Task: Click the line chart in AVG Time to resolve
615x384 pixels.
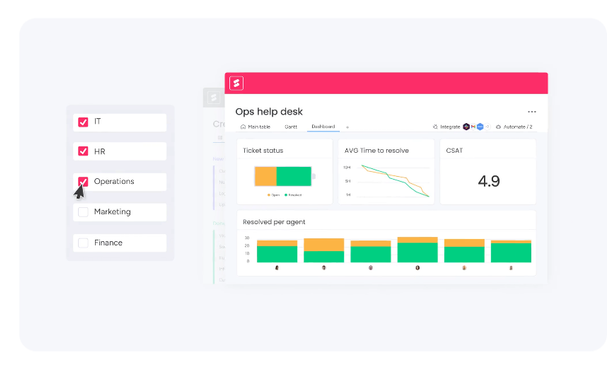Action: pyautogui.click(x=395, y=181)
